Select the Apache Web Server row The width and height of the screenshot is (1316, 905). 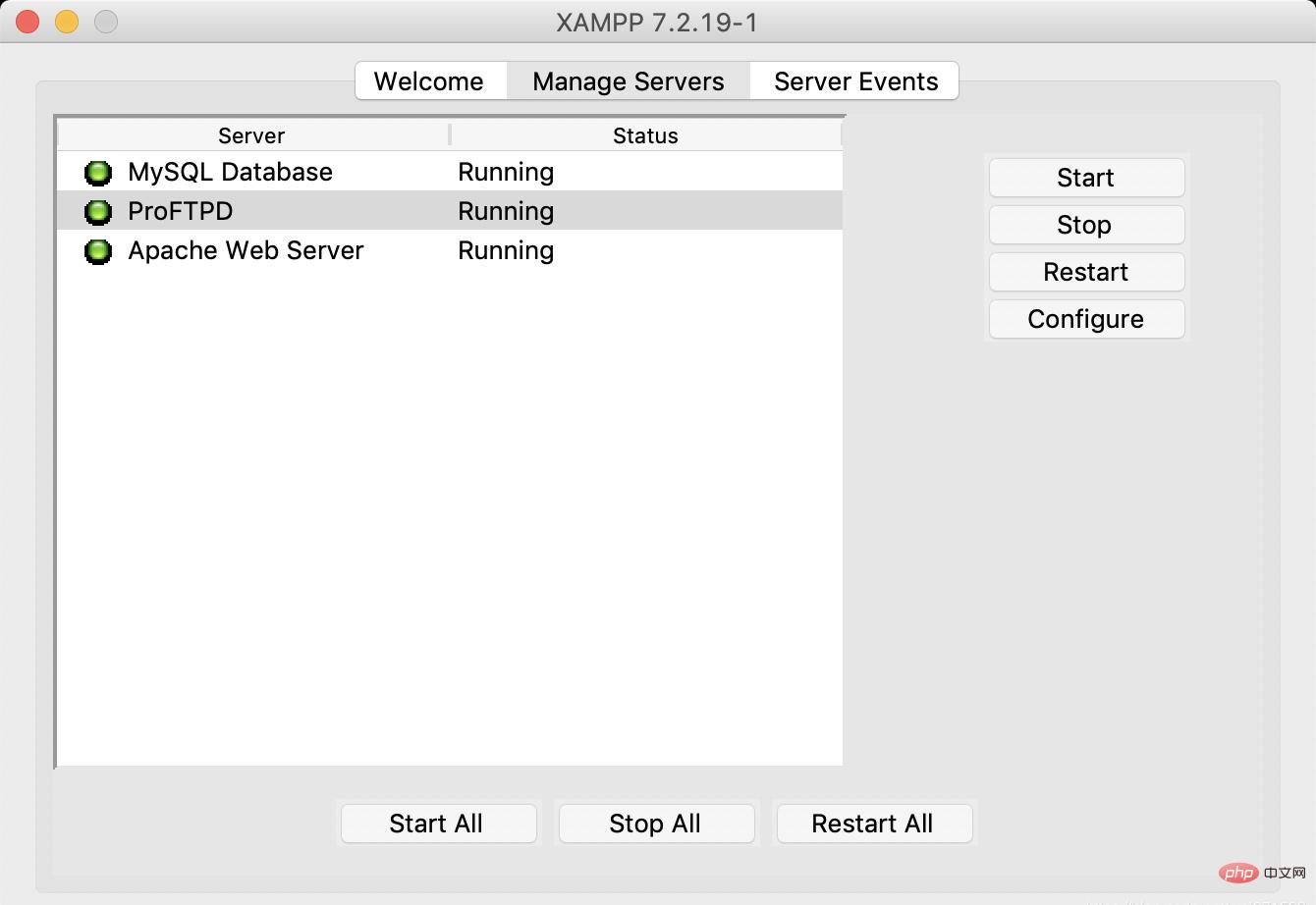(x=450, y=250)
